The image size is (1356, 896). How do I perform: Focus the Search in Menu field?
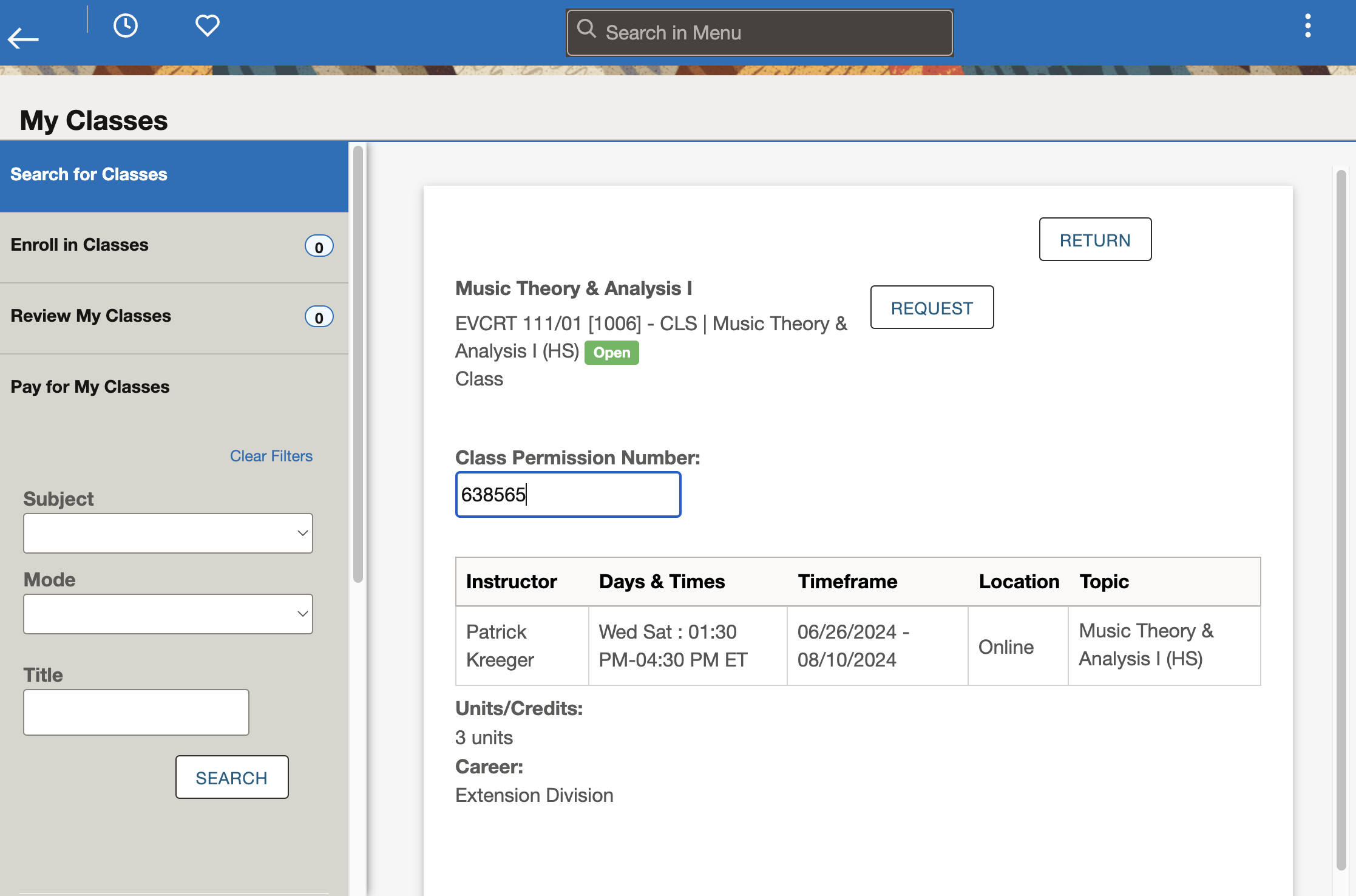point(759,33)
